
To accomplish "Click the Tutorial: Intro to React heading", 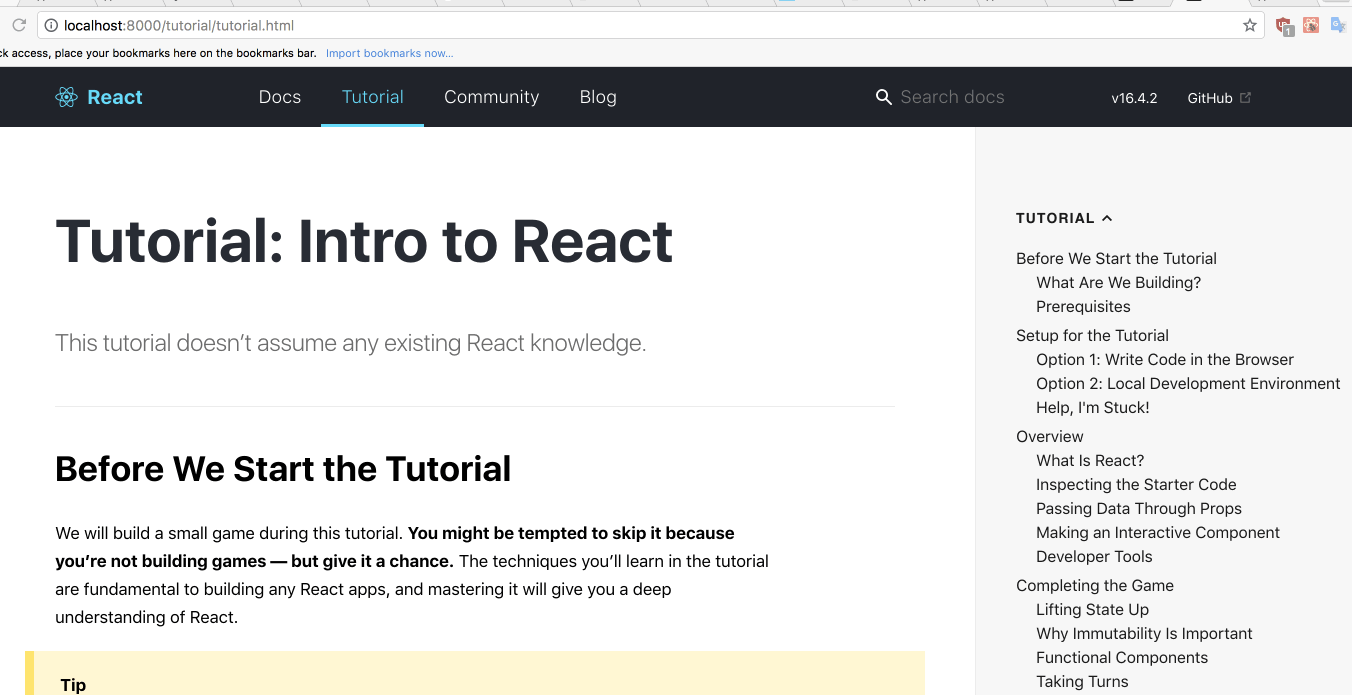I will [x=364, y=241].
